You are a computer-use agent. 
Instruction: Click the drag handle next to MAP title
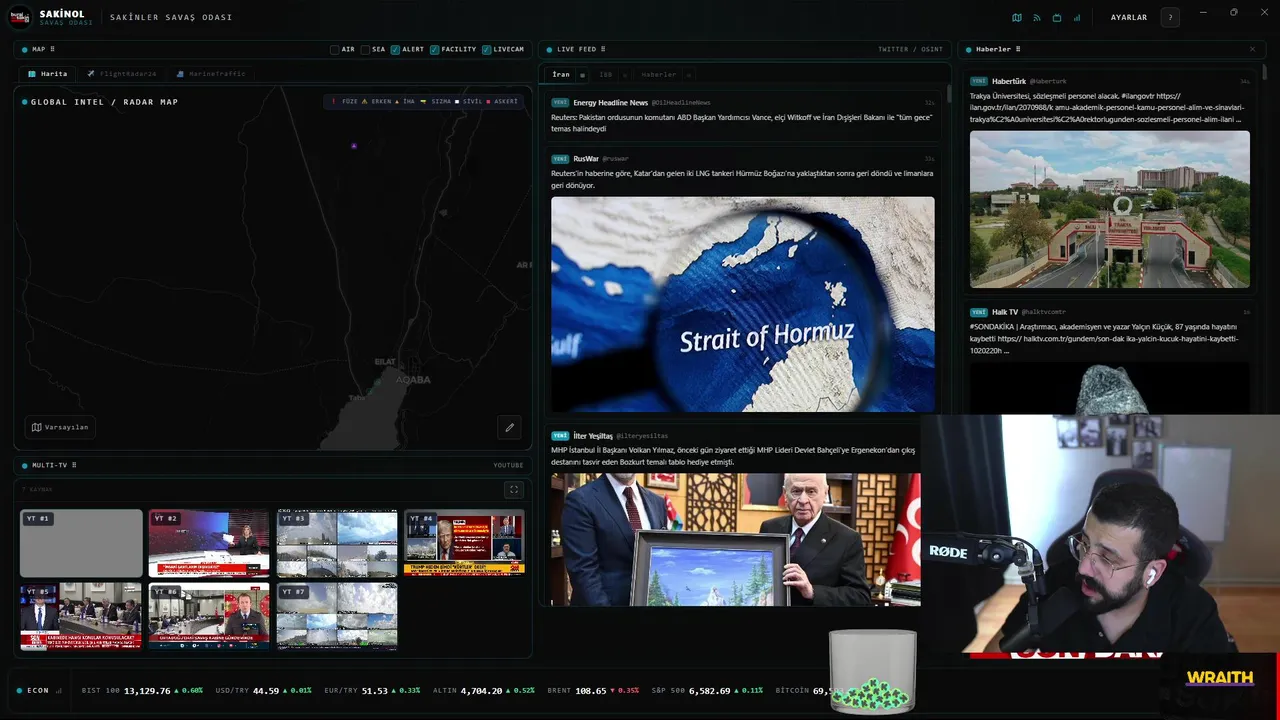click(52, 49)
